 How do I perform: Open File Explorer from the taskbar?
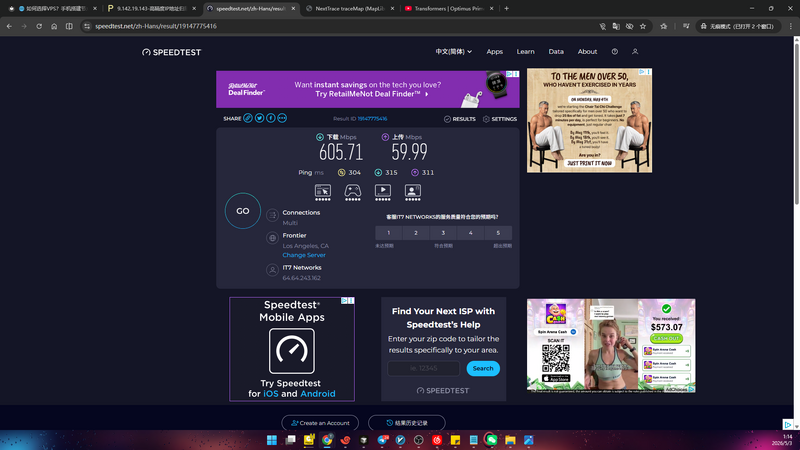[510, 440]
